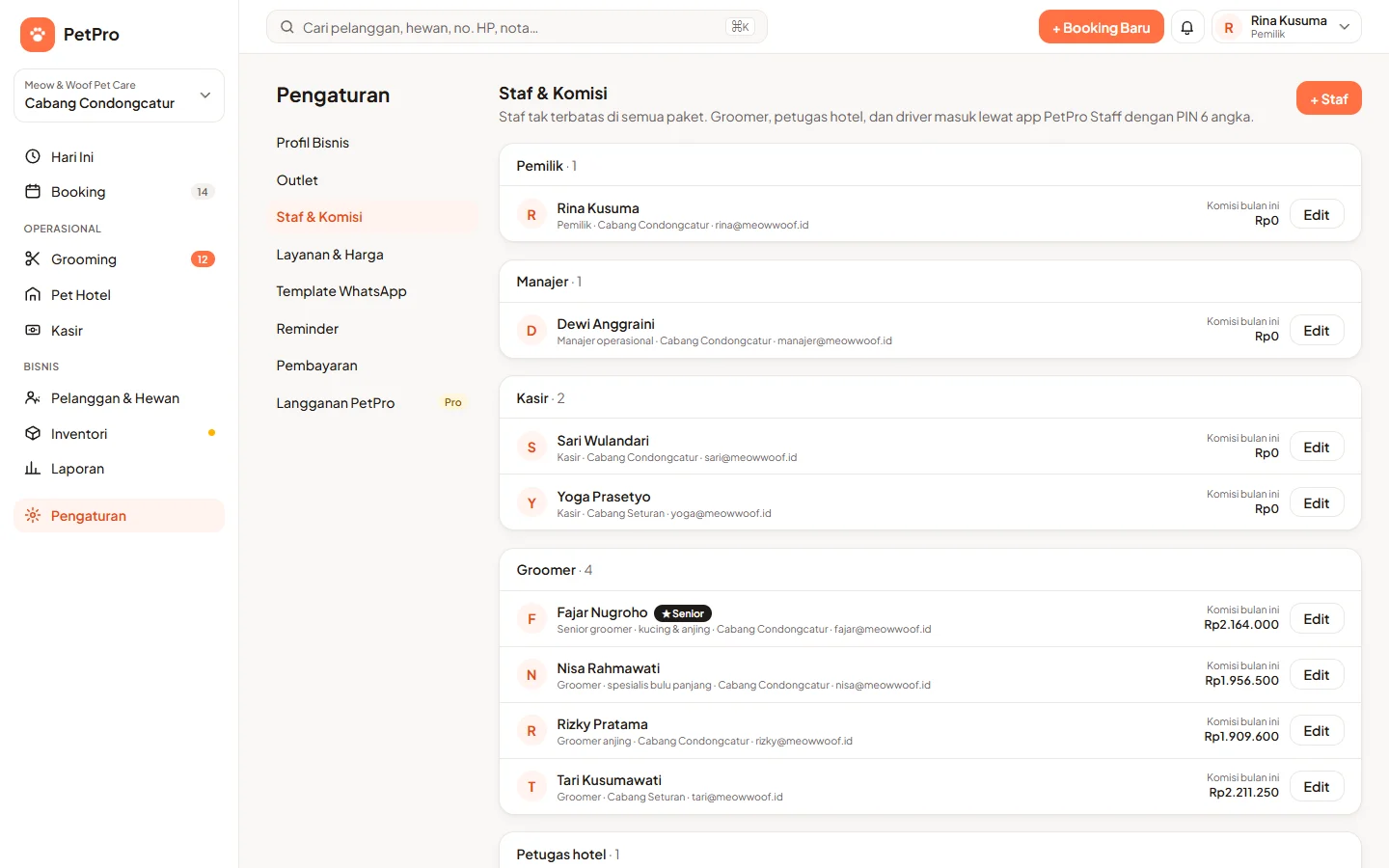The height and width of the screenshot is (868, 1389).
Task: Open Template WhatsApp settings
Action: click(x=372, y=291)
